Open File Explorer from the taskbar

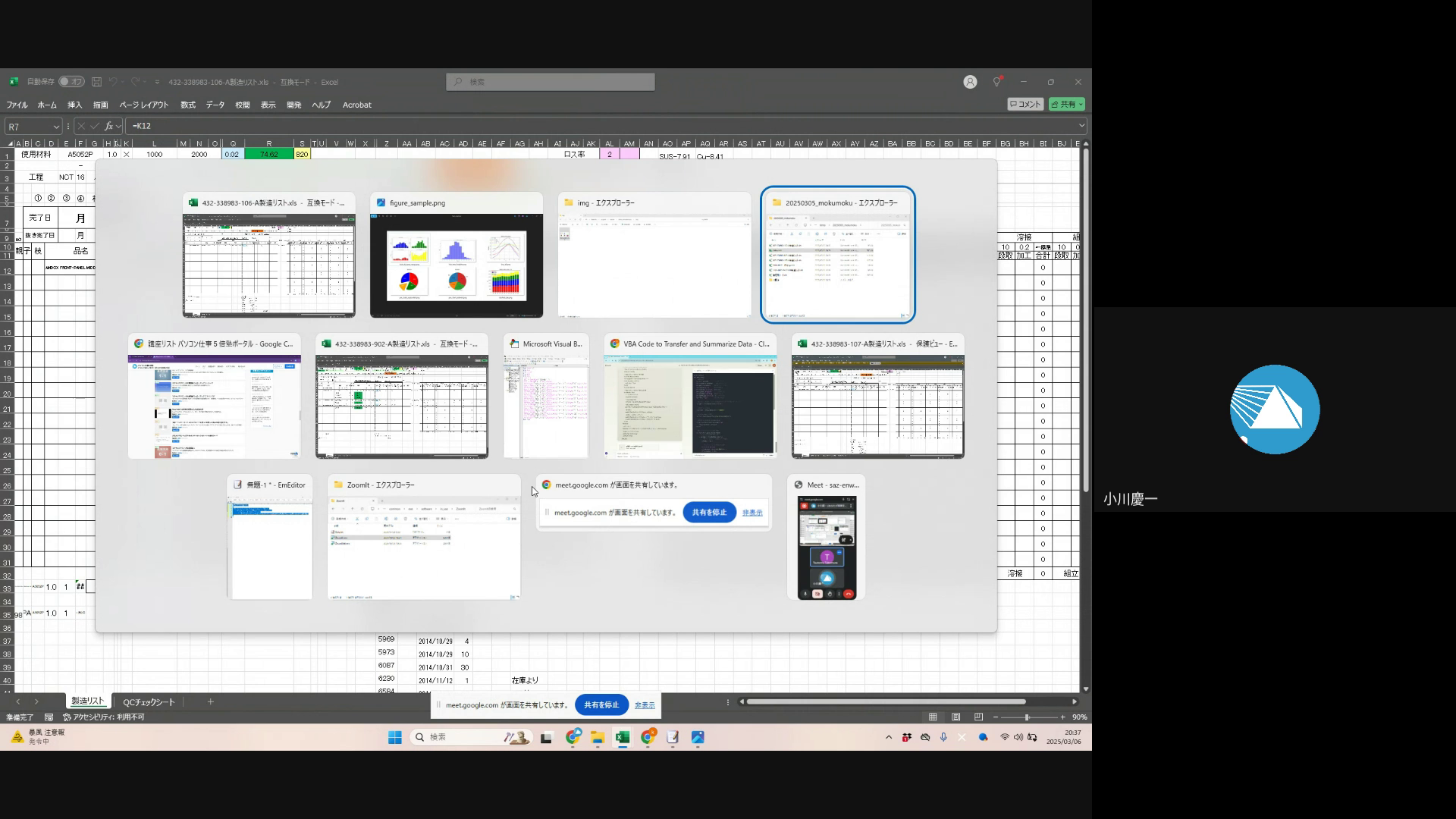(x=598, y=737)
